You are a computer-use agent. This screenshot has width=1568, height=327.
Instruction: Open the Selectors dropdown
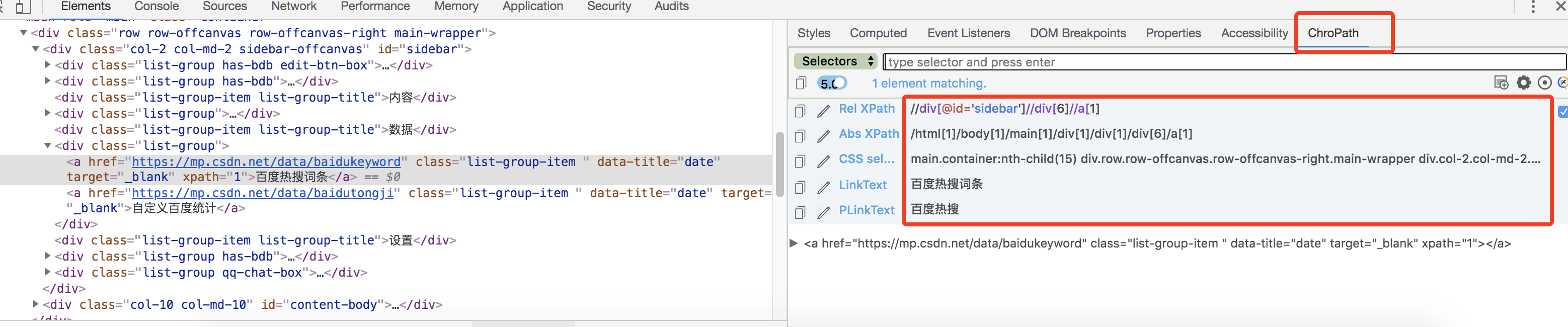(836, 61)
